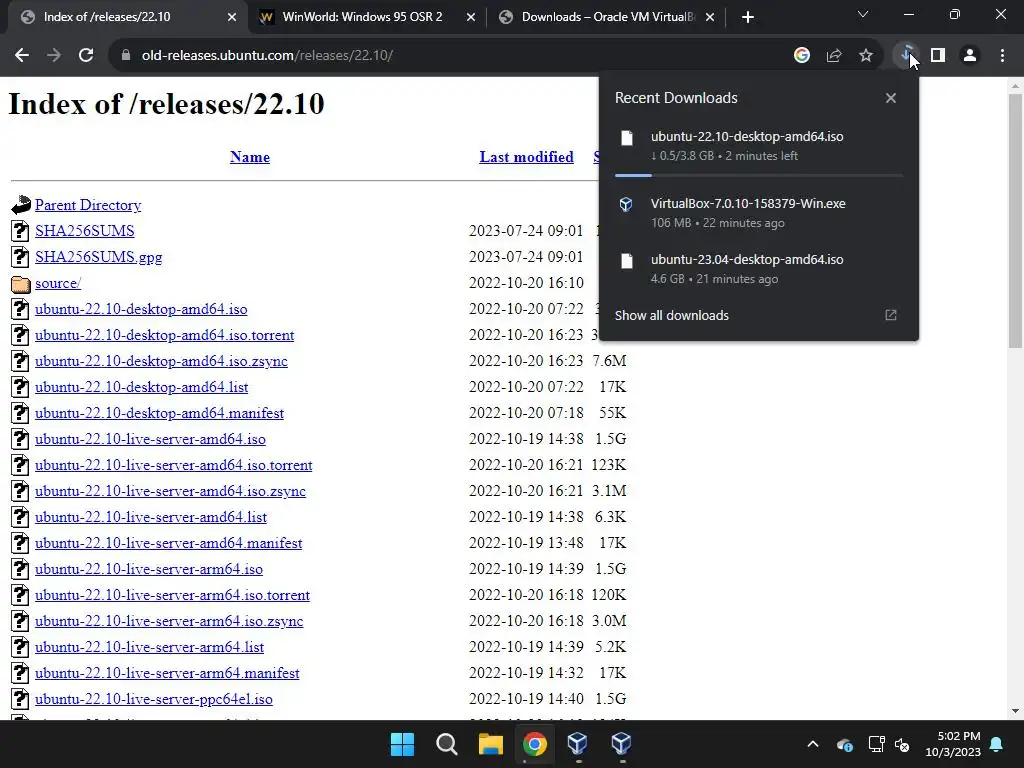1024x768 pixels.
Task: Open the side panel icon
Action: click(938, 56)
